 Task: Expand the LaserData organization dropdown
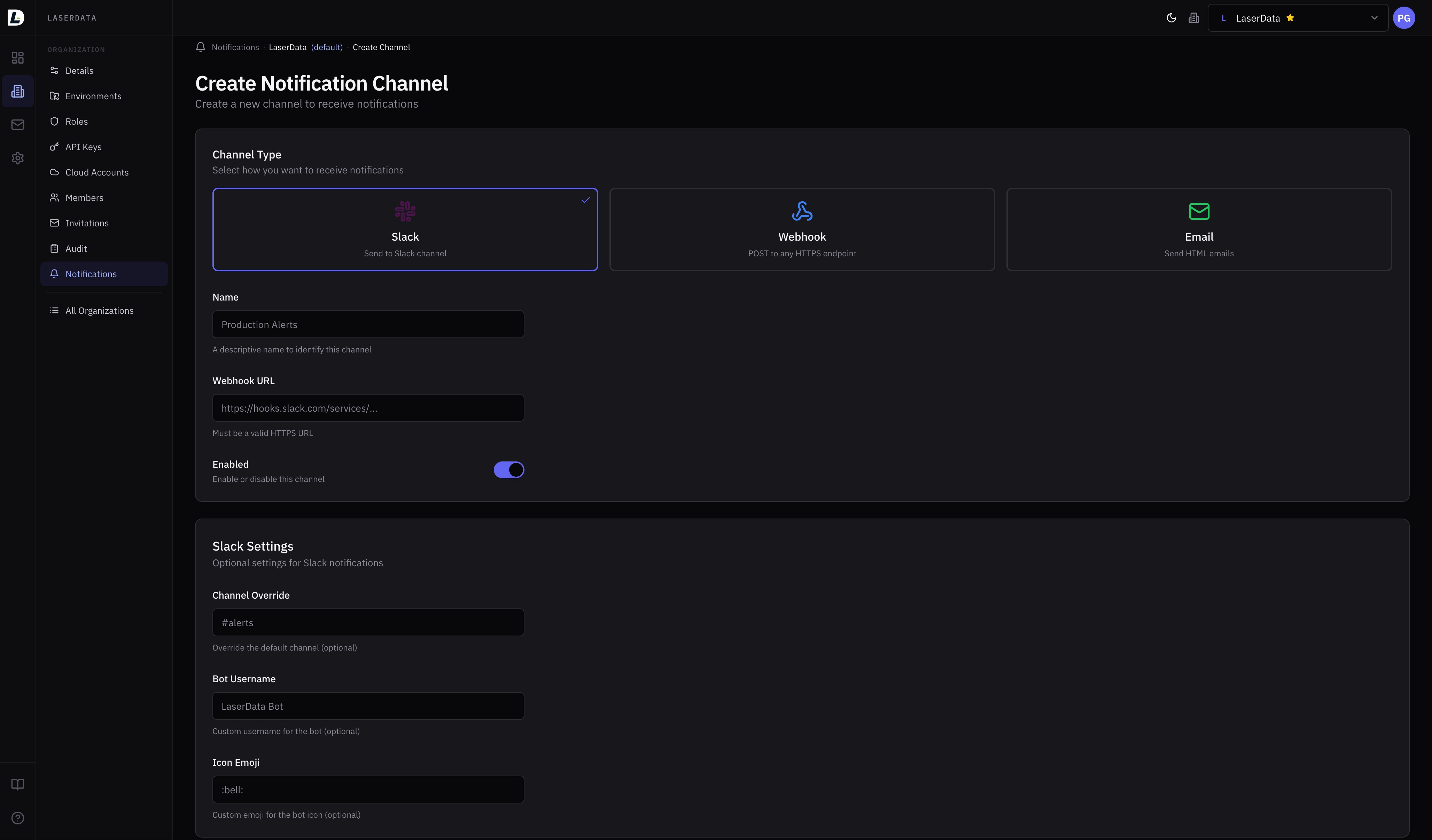click(1298, 18)
